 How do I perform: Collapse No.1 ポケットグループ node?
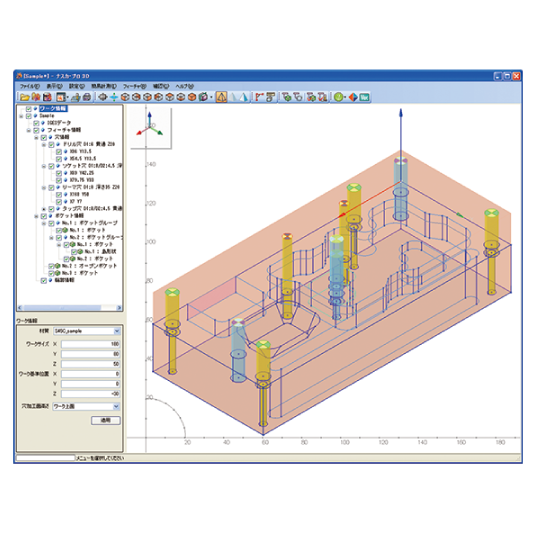[x=44, y=223]
